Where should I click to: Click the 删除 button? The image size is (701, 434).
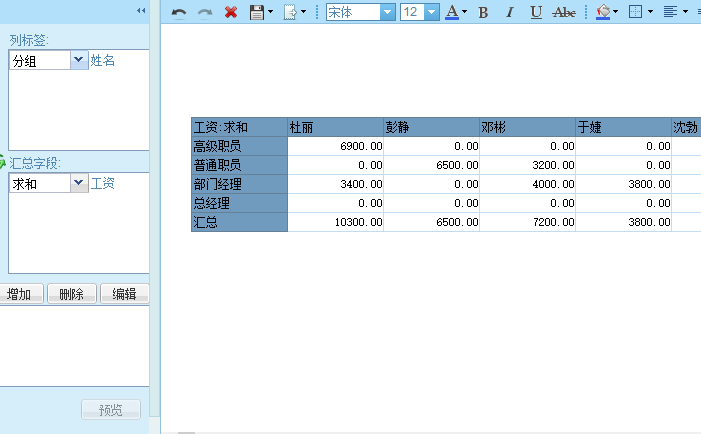pos(72,294)
